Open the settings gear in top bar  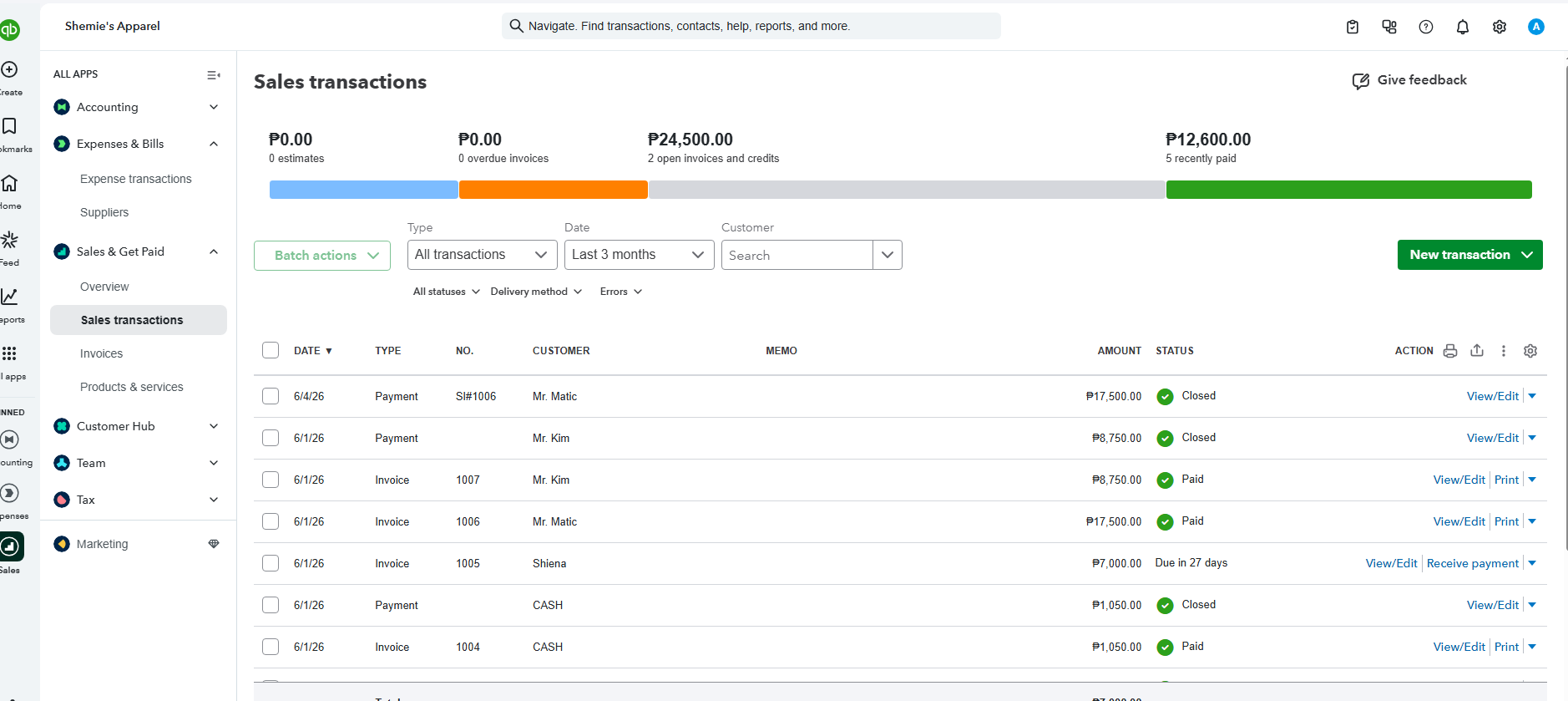[x=1499, y=27]
